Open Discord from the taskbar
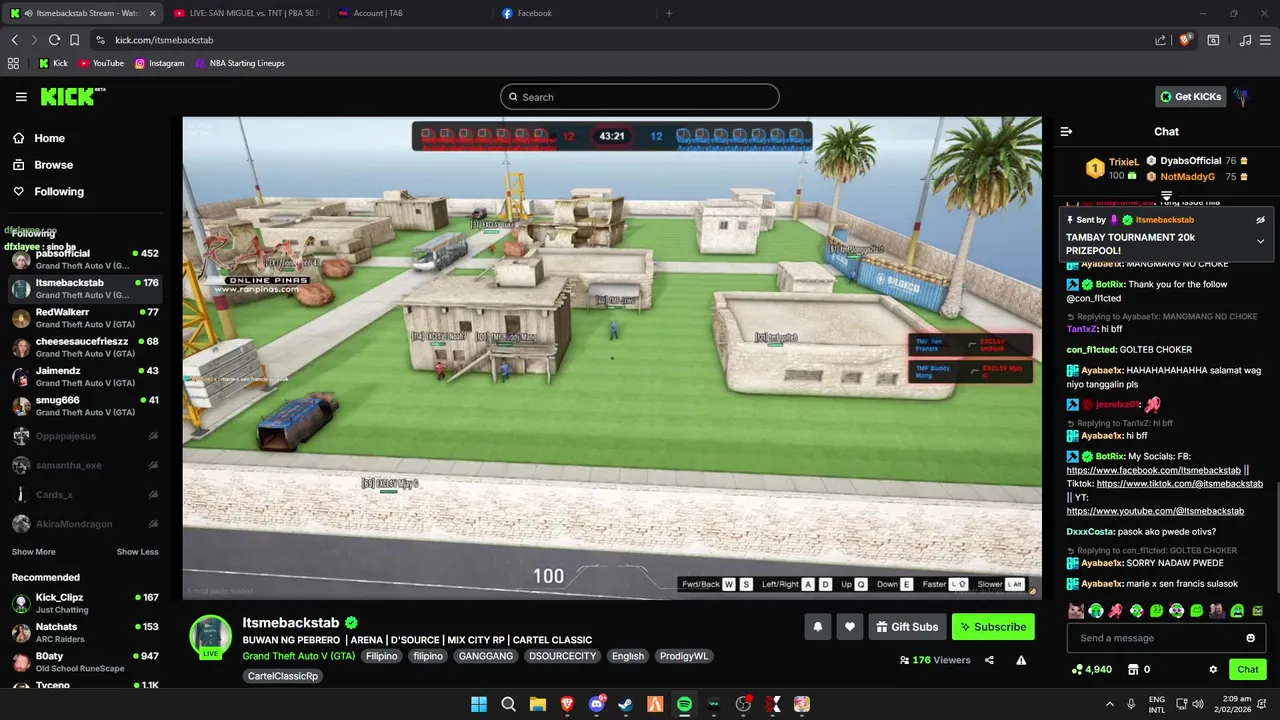Screen dimensions: 1280x720 [597, 704]
